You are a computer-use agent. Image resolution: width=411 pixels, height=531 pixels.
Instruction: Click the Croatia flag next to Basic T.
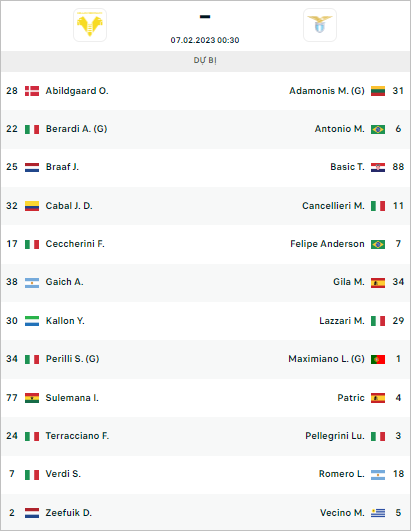(x=378, y=167)
